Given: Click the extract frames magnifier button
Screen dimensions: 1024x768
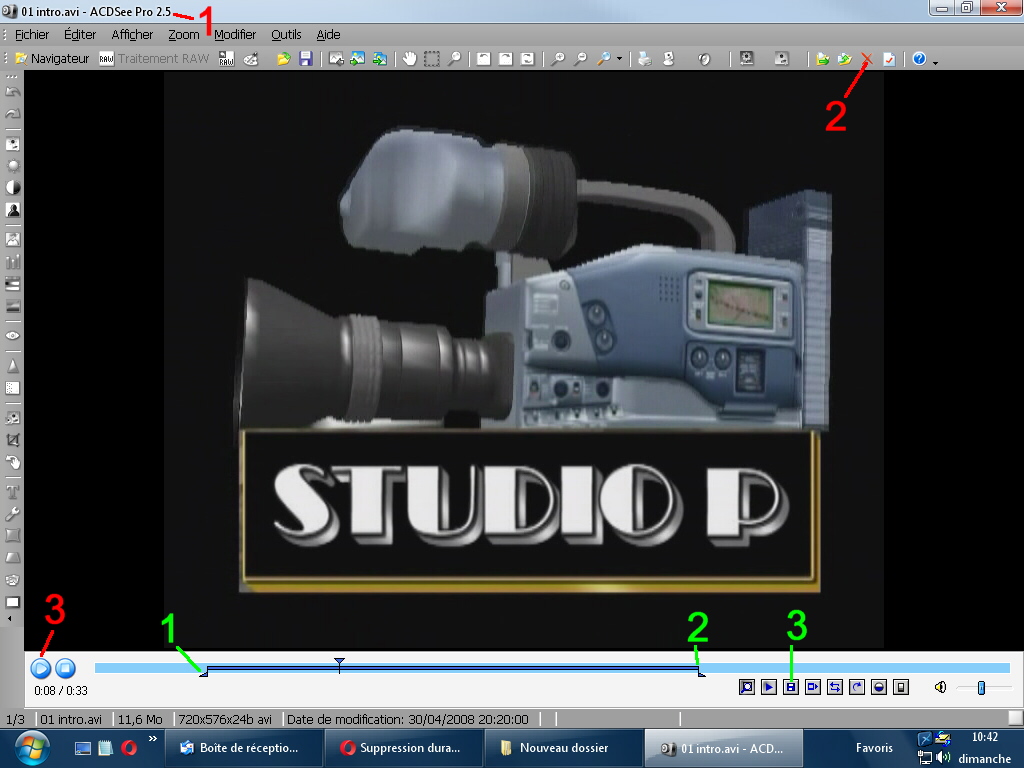Looking at the screenshot, I should point(746,687).
